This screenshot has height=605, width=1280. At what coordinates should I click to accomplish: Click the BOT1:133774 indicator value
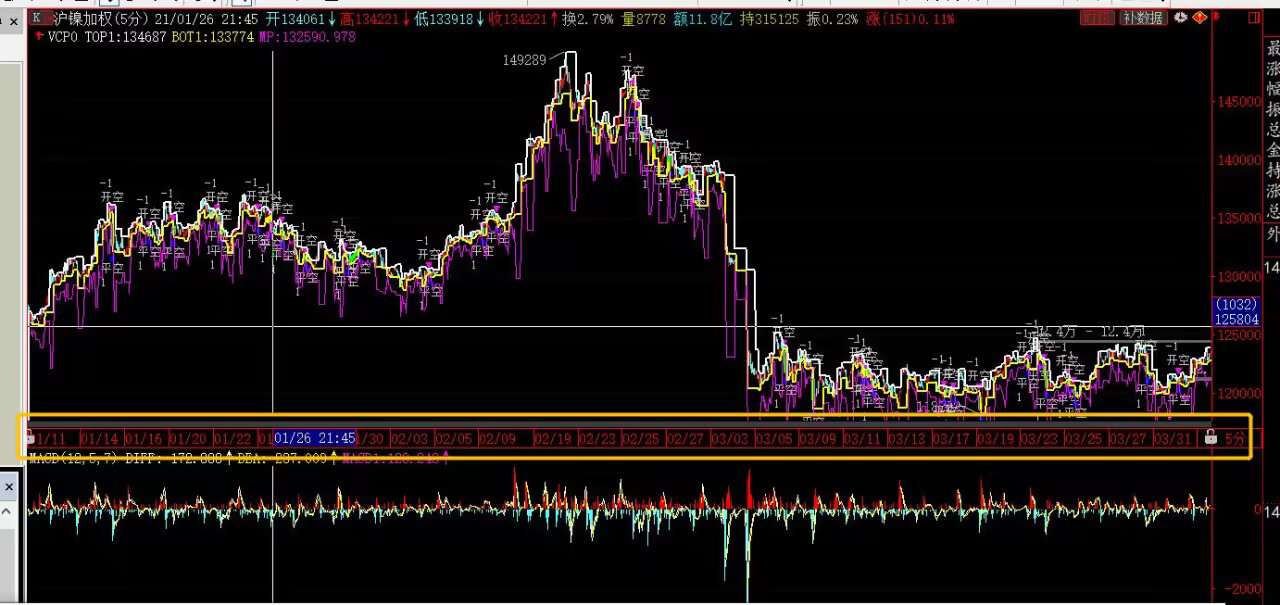[213, 37]
